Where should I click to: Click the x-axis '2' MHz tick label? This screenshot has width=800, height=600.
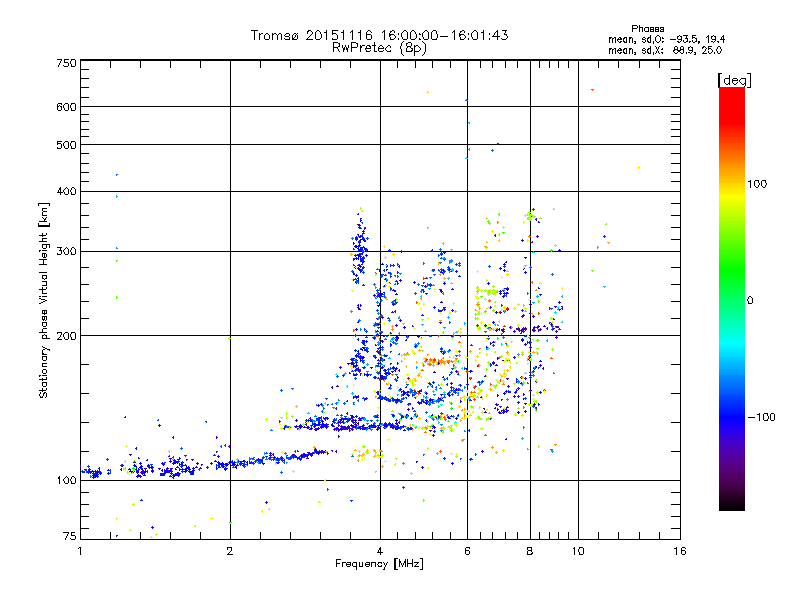click(230, 551)
